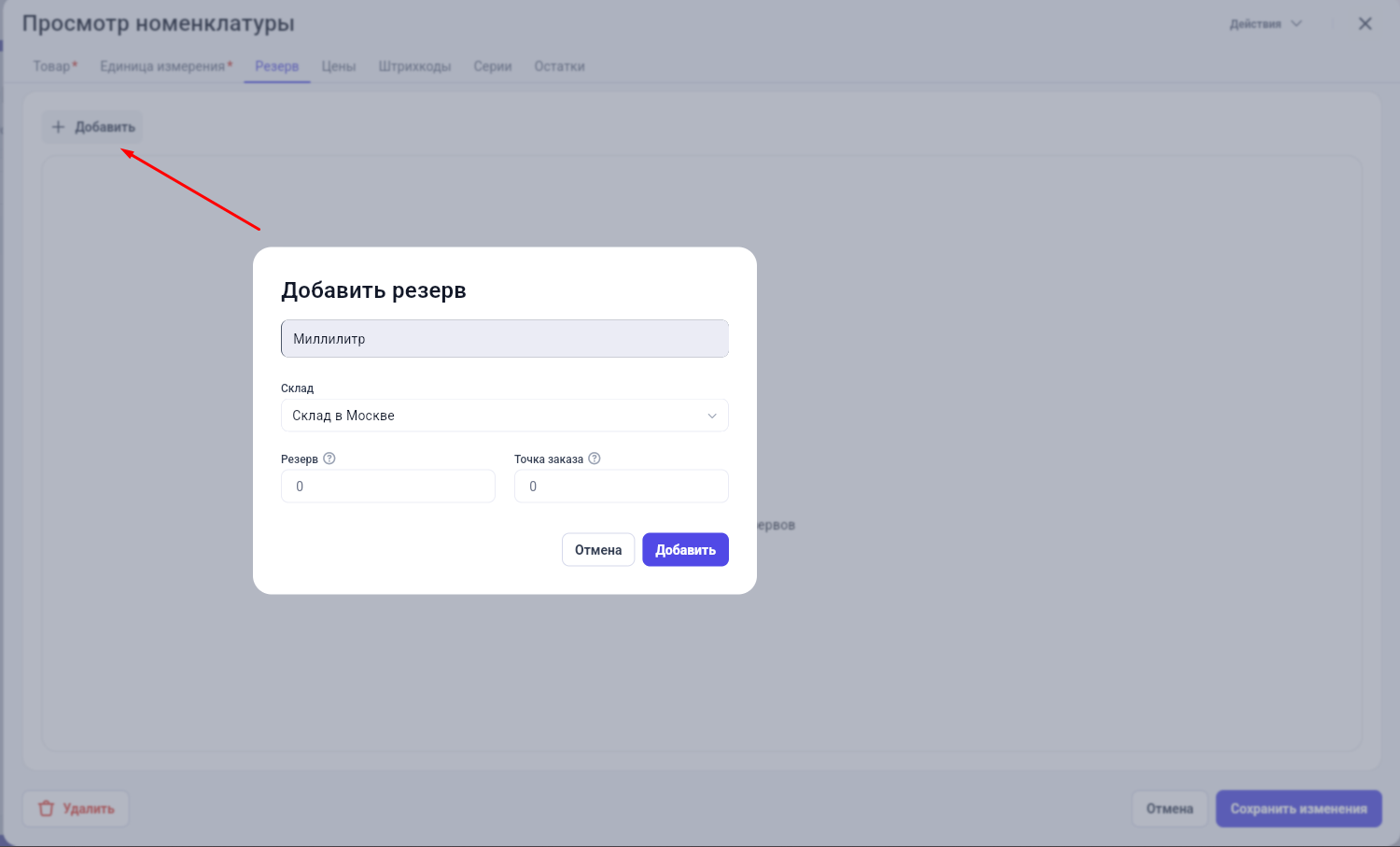The image size is (1400, 847).
Task: Click the help icon next to Резерв label
Action: (x=329, y=459)
